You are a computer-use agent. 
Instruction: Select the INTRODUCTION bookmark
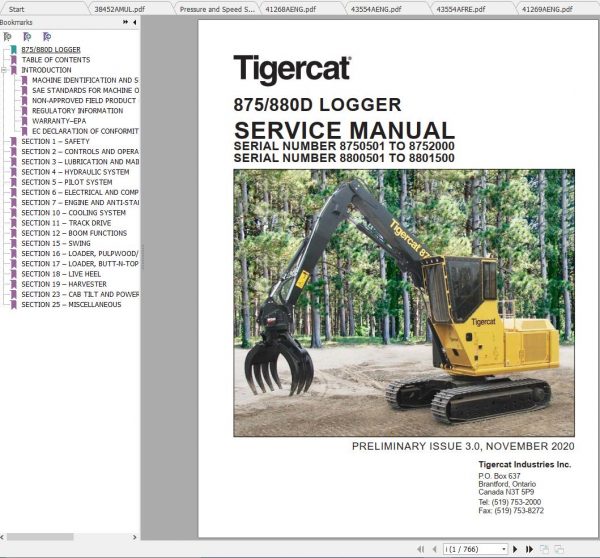pos(46,70)
